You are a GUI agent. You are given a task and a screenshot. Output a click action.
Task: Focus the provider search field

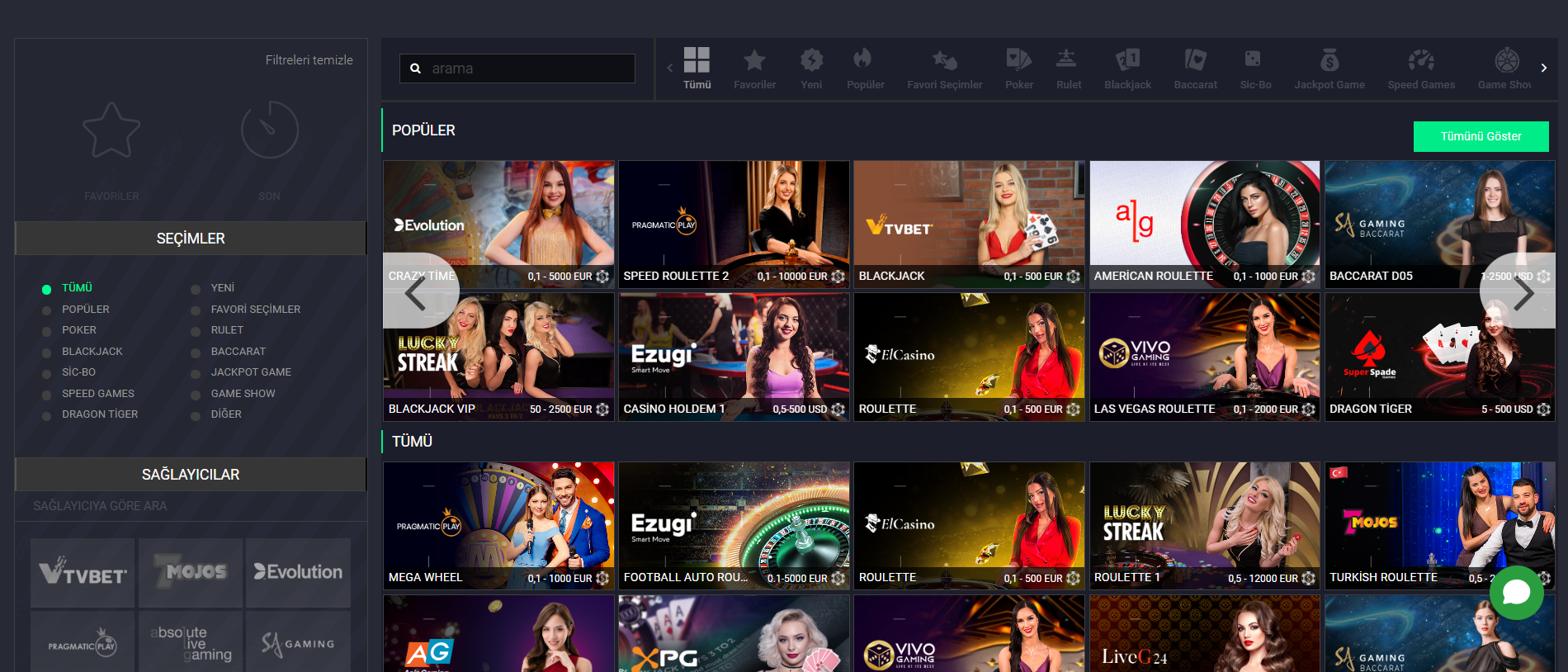click(191, 506)
